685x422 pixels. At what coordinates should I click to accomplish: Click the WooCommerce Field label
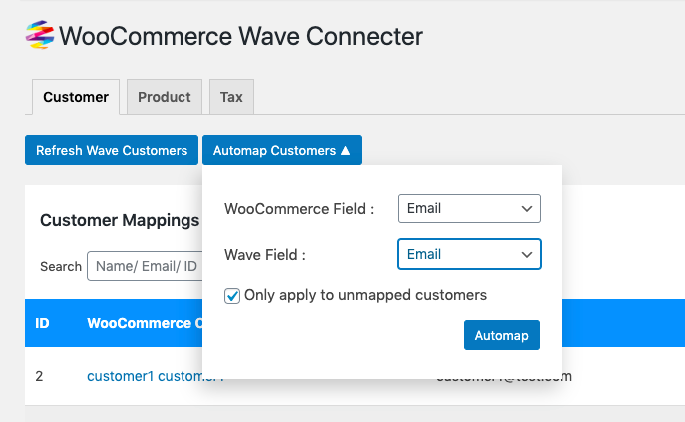pyautogui.click(x=299, y=209)
